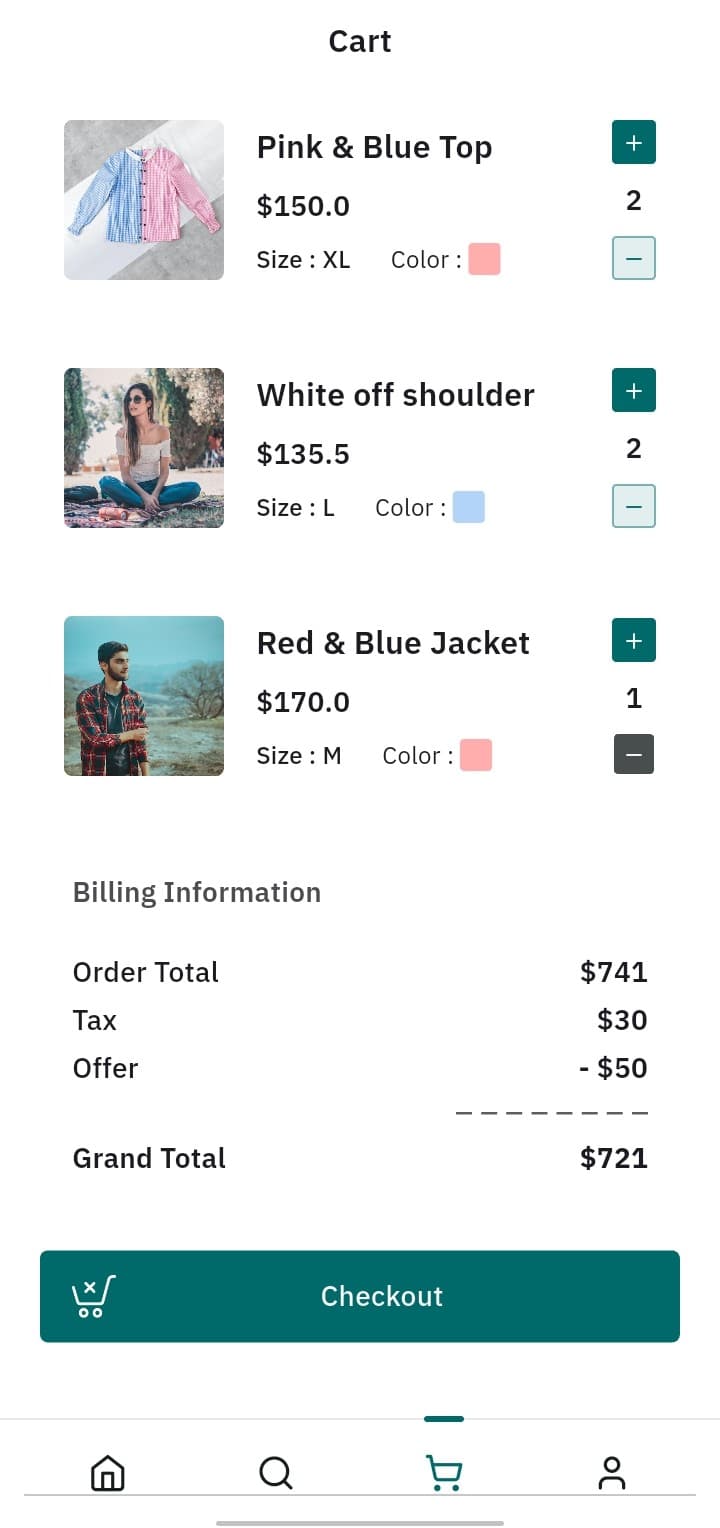This screenshot has height=1528, width=720.
Task: Reduce White off shoulder quantity
Action: (x=633, y=506)
